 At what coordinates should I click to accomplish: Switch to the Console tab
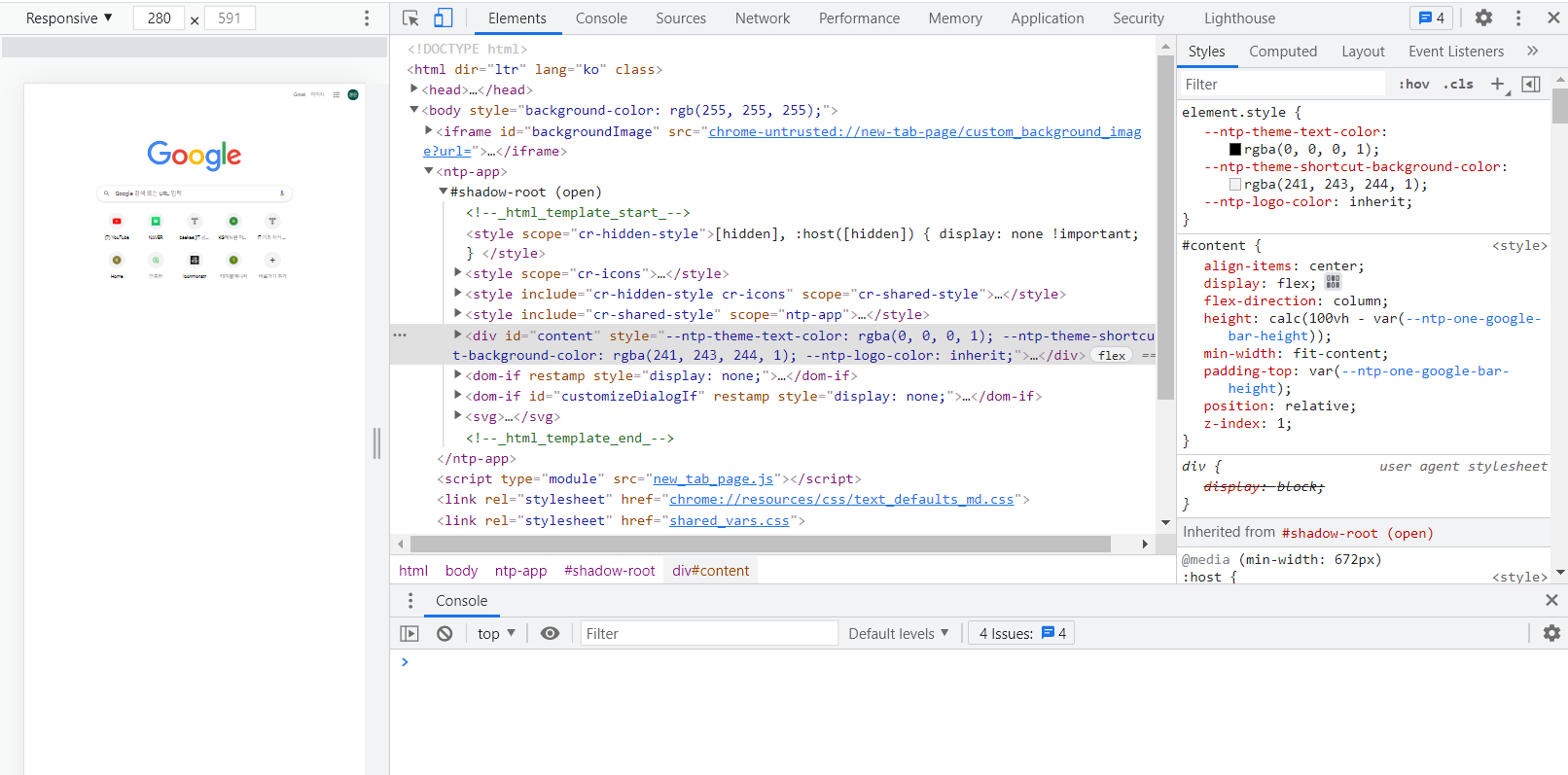[x=601, y=18]
